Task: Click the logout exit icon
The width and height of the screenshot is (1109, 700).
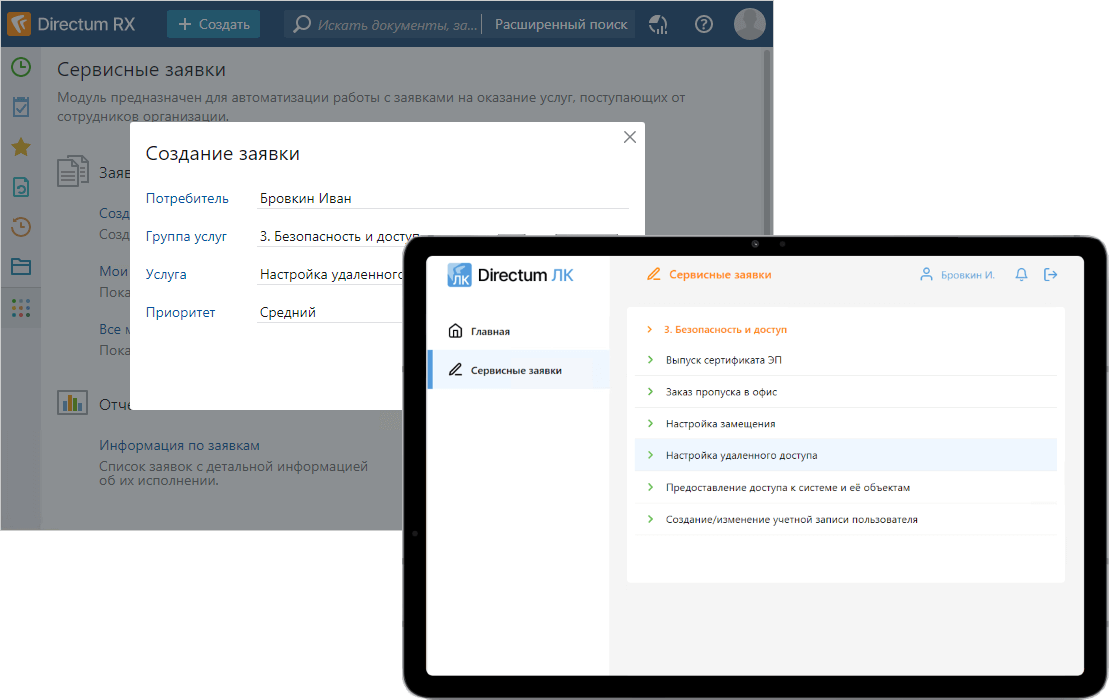Action: [1050, 274]
